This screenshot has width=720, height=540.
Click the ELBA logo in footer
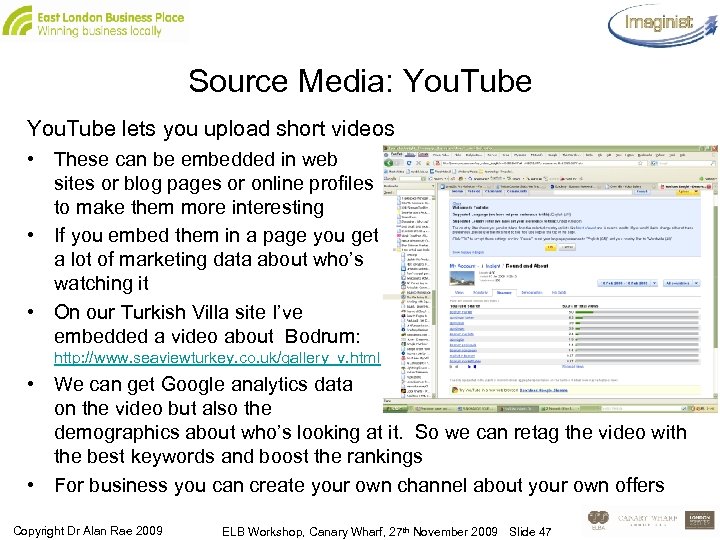598,520
